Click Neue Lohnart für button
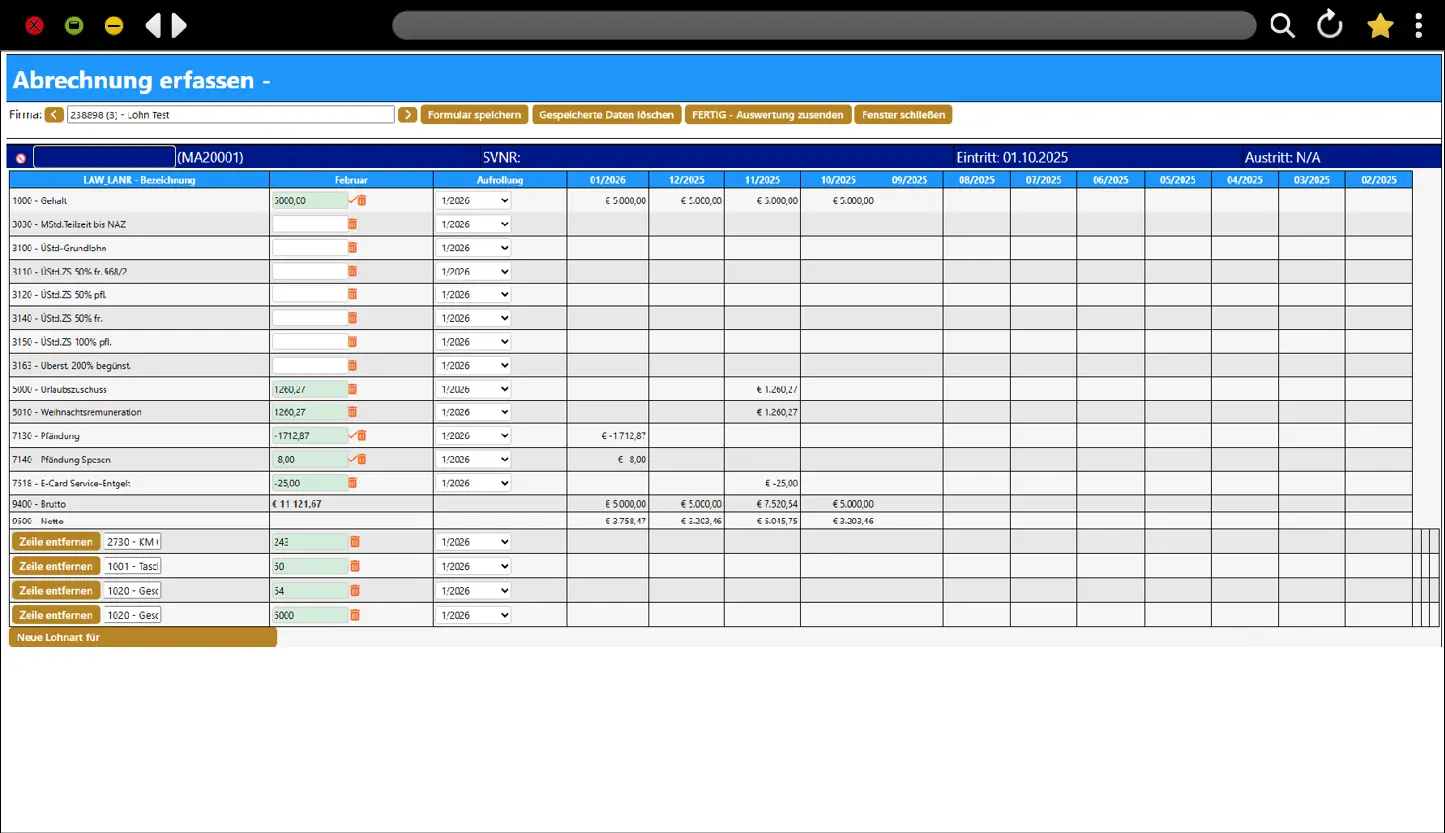Viewport: 1445px width, 833px height. tap(143, 637)
